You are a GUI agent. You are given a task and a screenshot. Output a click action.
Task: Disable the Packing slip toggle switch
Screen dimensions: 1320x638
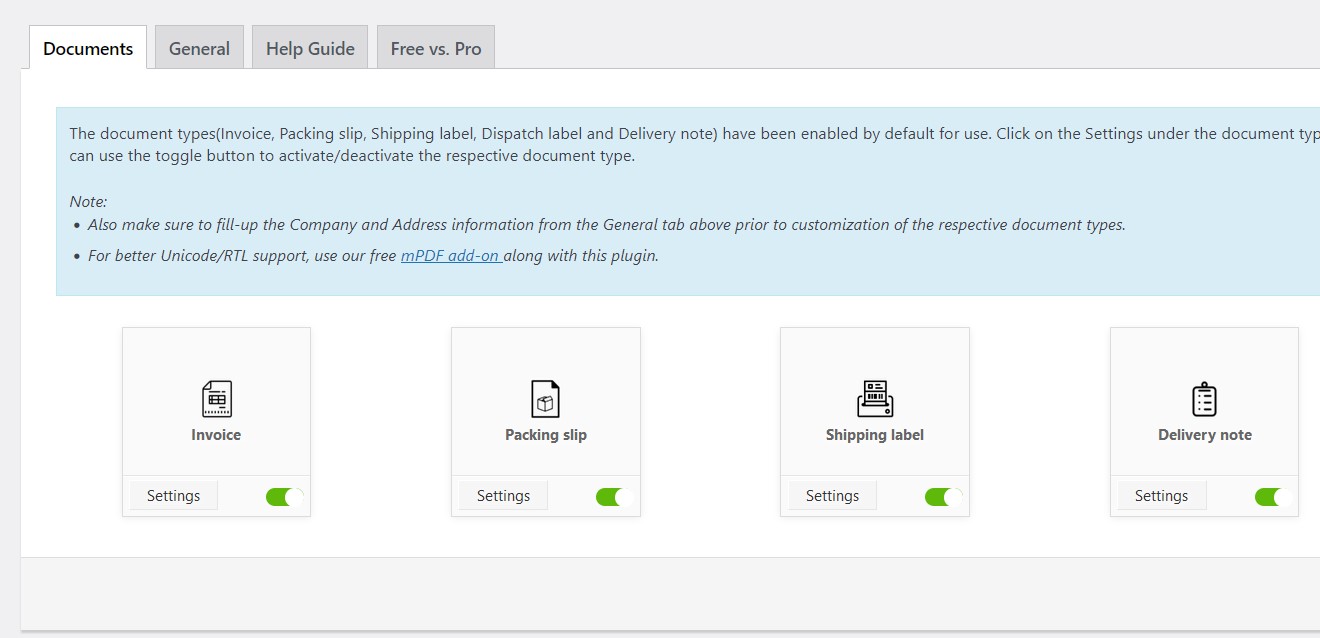pos(614,497)
